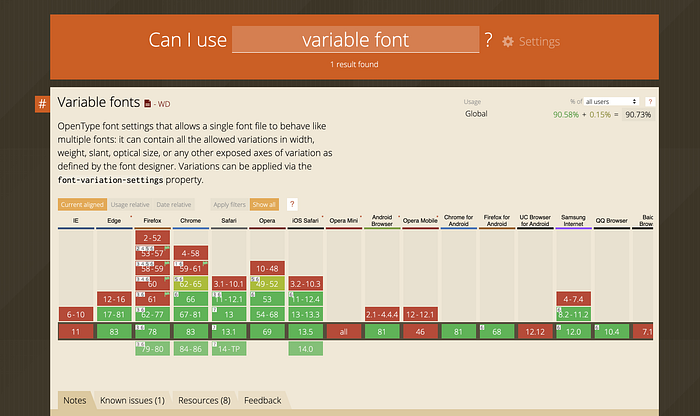700x416 pixels.
Task: Click the orange hash permalink icon
Action: point(42,104)
